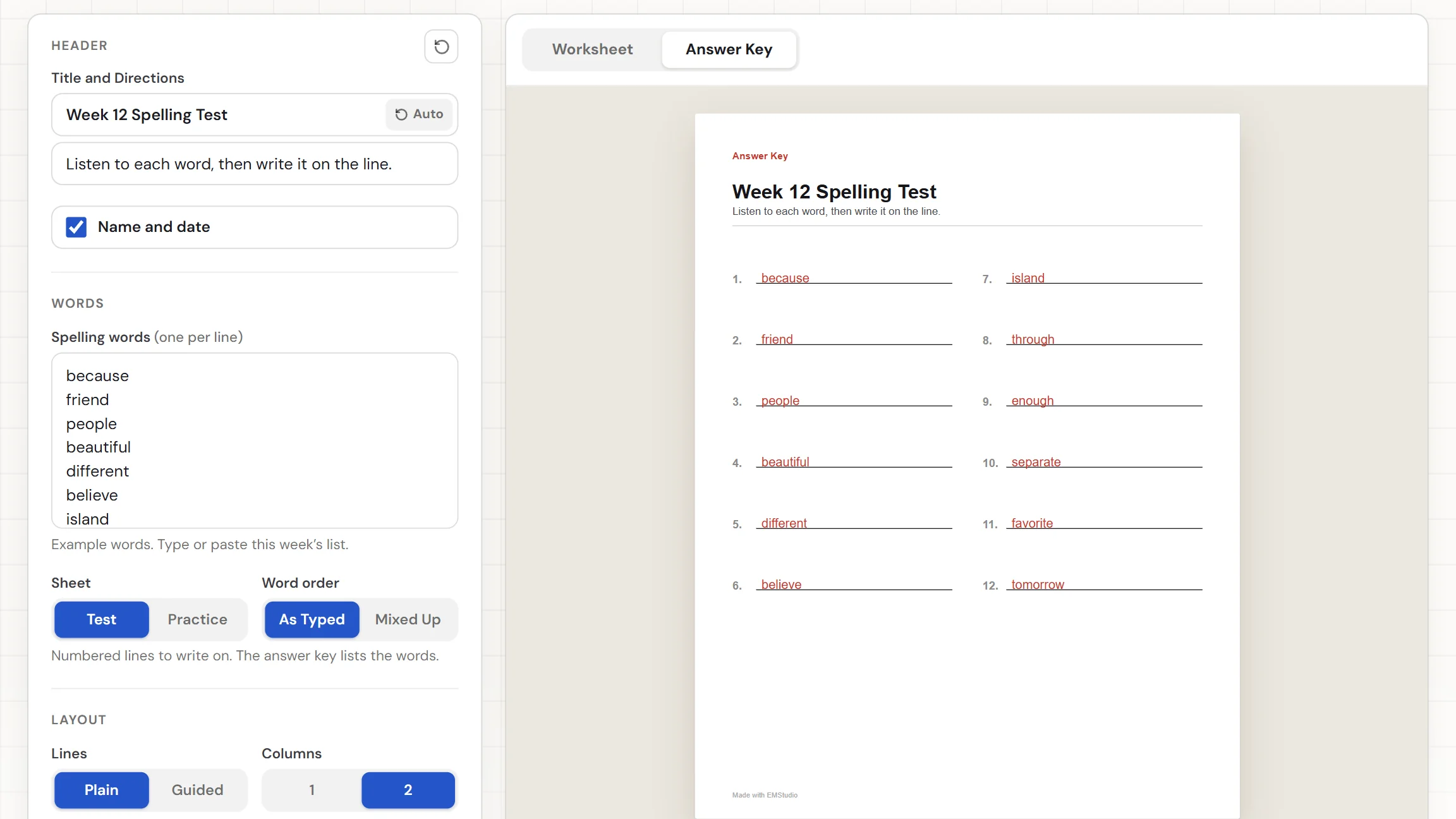Set word order to As Typed
The width and height of the screenshot is (1456, 819).
312,619
